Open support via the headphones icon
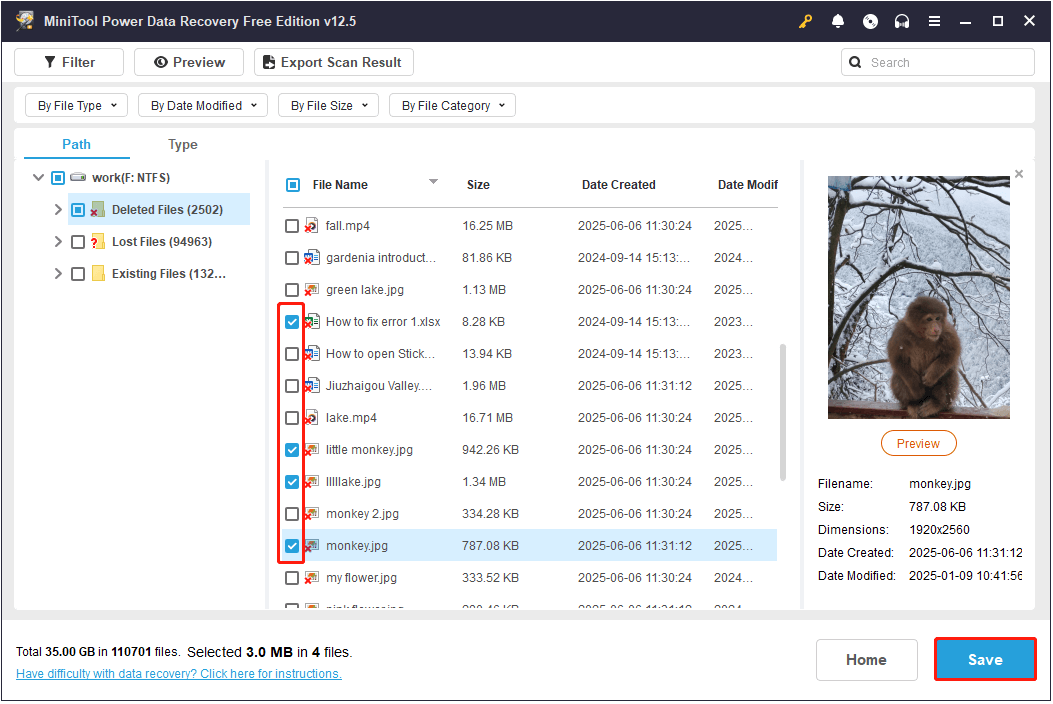The width and height of the screenshot is (1053, 704). click(901, 20)
